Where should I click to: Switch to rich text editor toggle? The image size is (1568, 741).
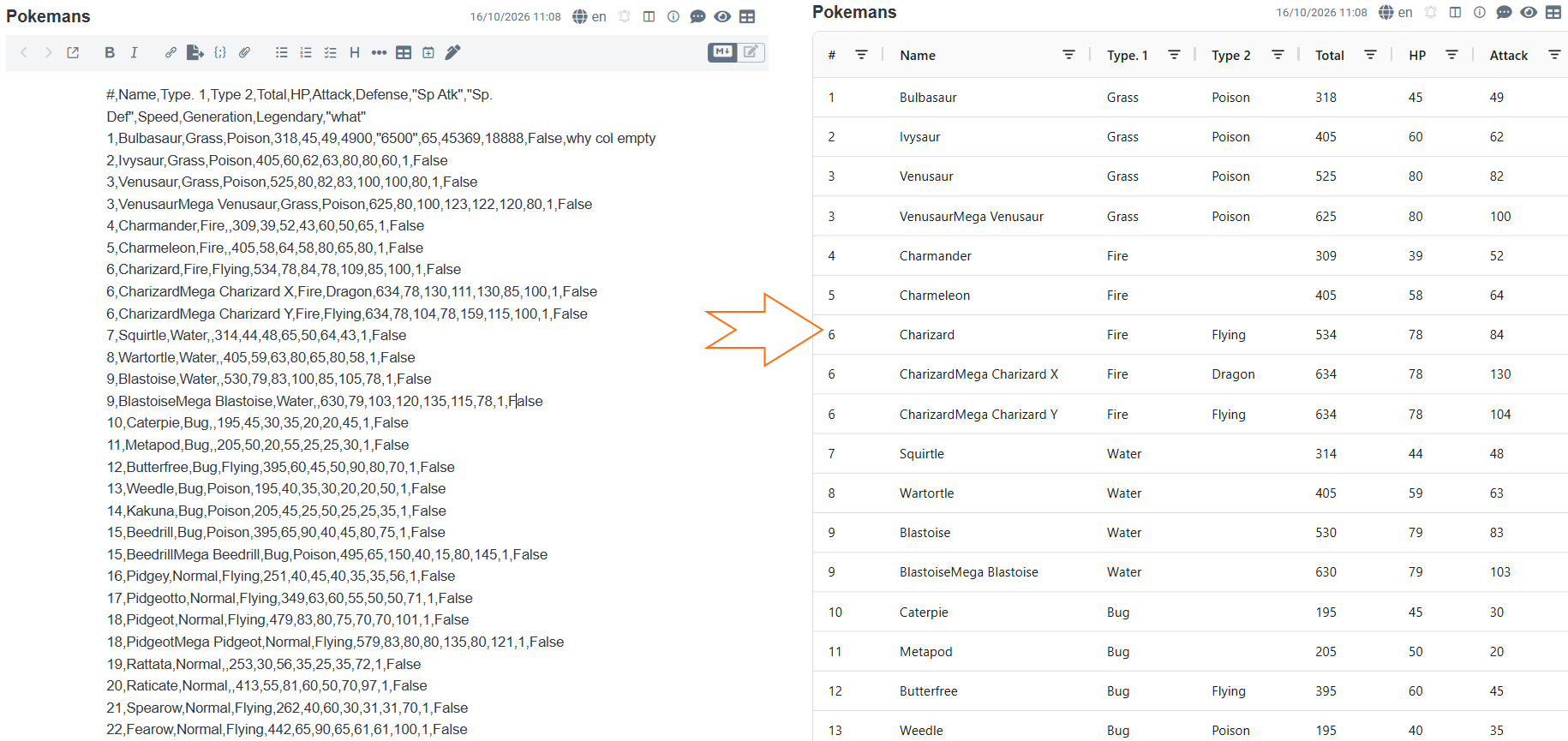[x=751, y=51]
